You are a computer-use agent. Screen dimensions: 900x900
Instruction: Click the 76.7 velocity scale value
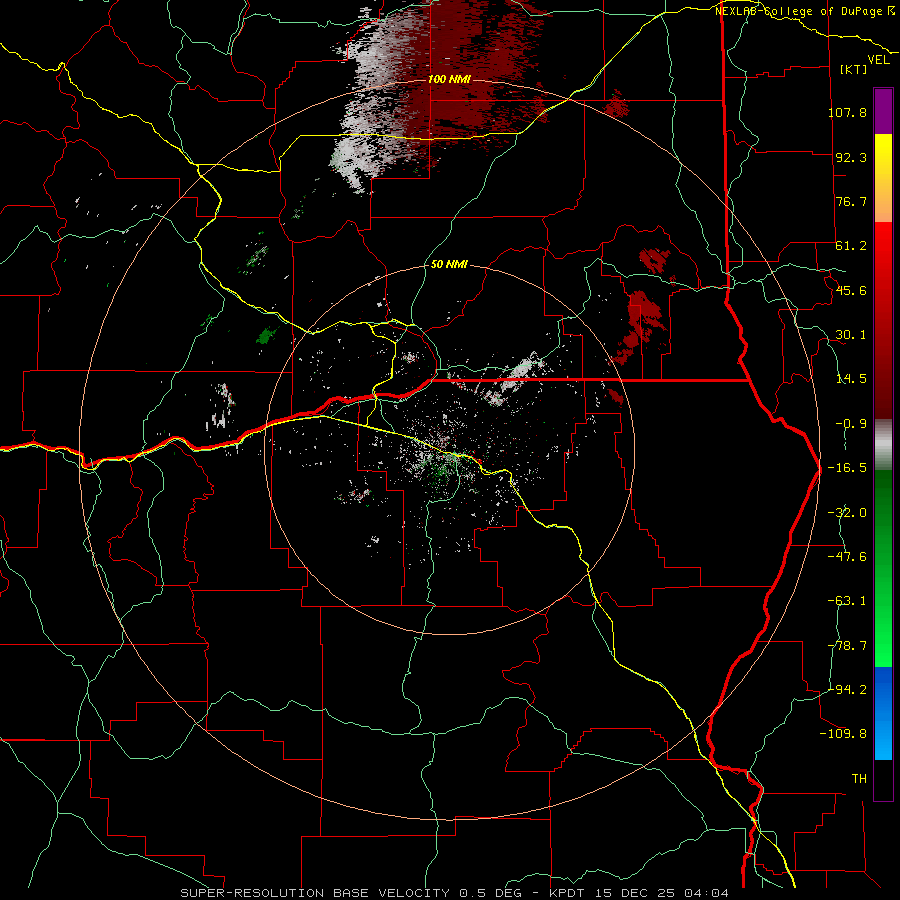[x=851, y=201]
